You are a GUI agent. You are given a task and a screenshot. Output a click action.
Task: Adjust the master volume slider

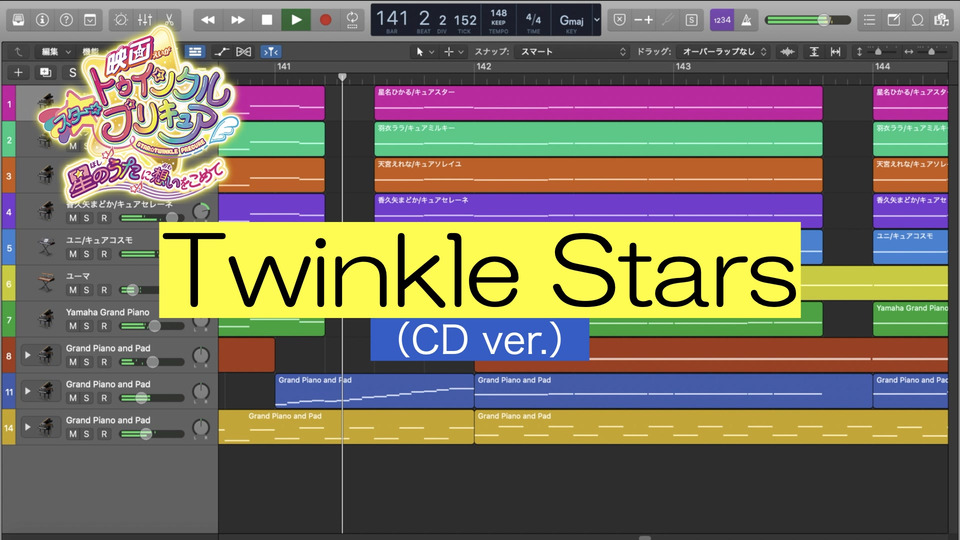click(808, 20)
